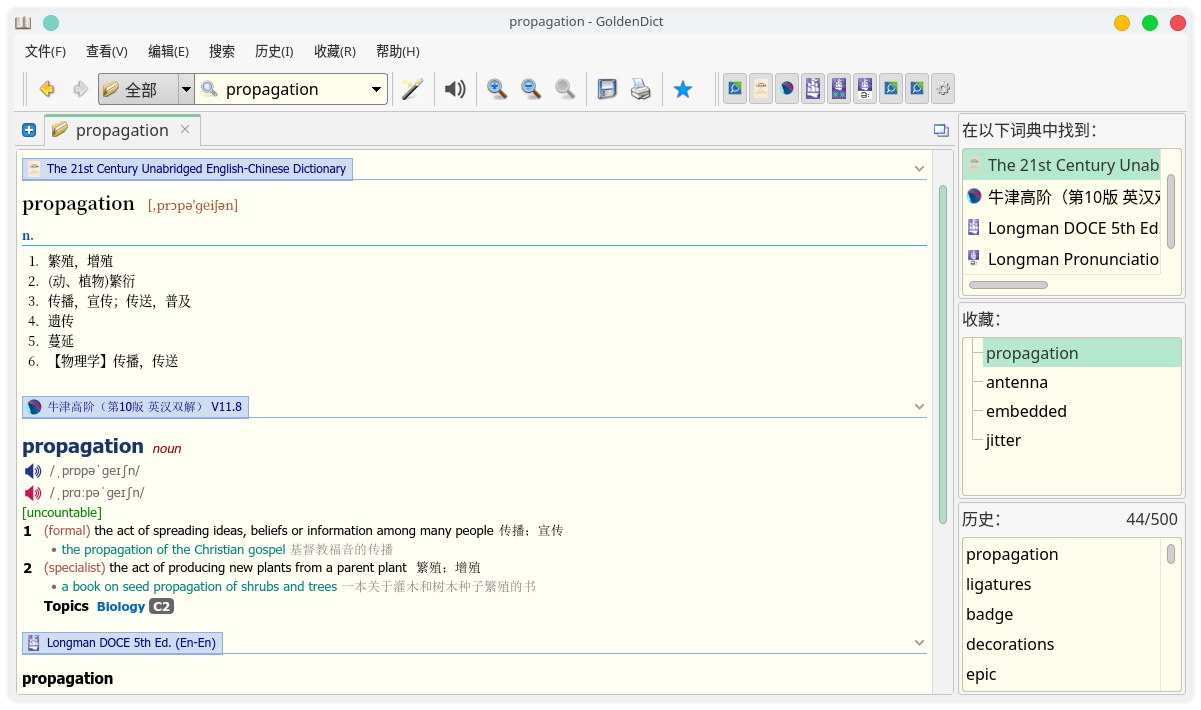Toggle the Longman ship icon with teal pattern
The width and height of the screenshot is (1201, 710).
pyautogui.click(x=839, y=89)
